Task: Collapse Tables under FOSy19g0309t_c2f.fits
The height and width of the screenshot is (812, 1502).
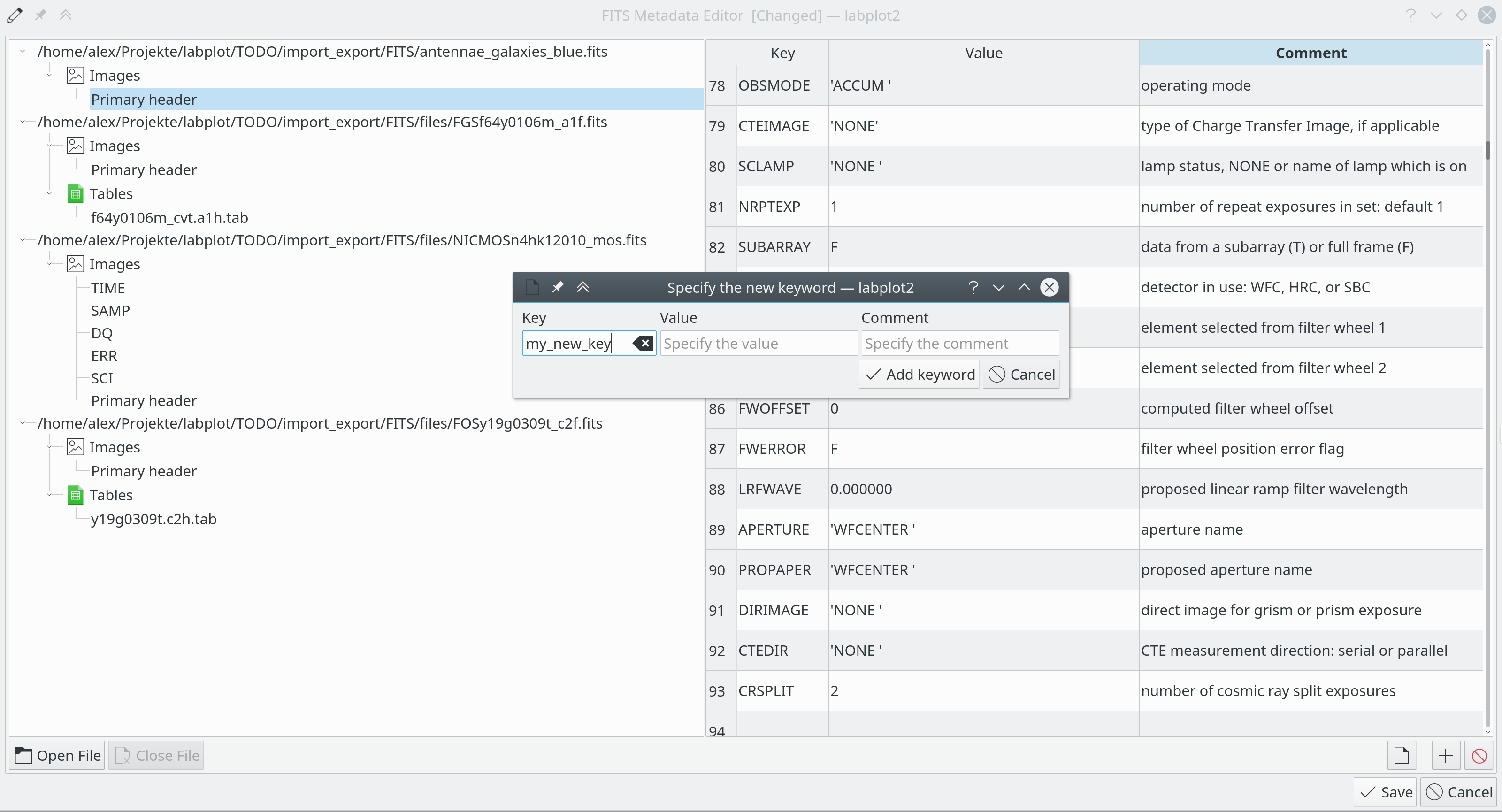Action: (x=50, y=494)
